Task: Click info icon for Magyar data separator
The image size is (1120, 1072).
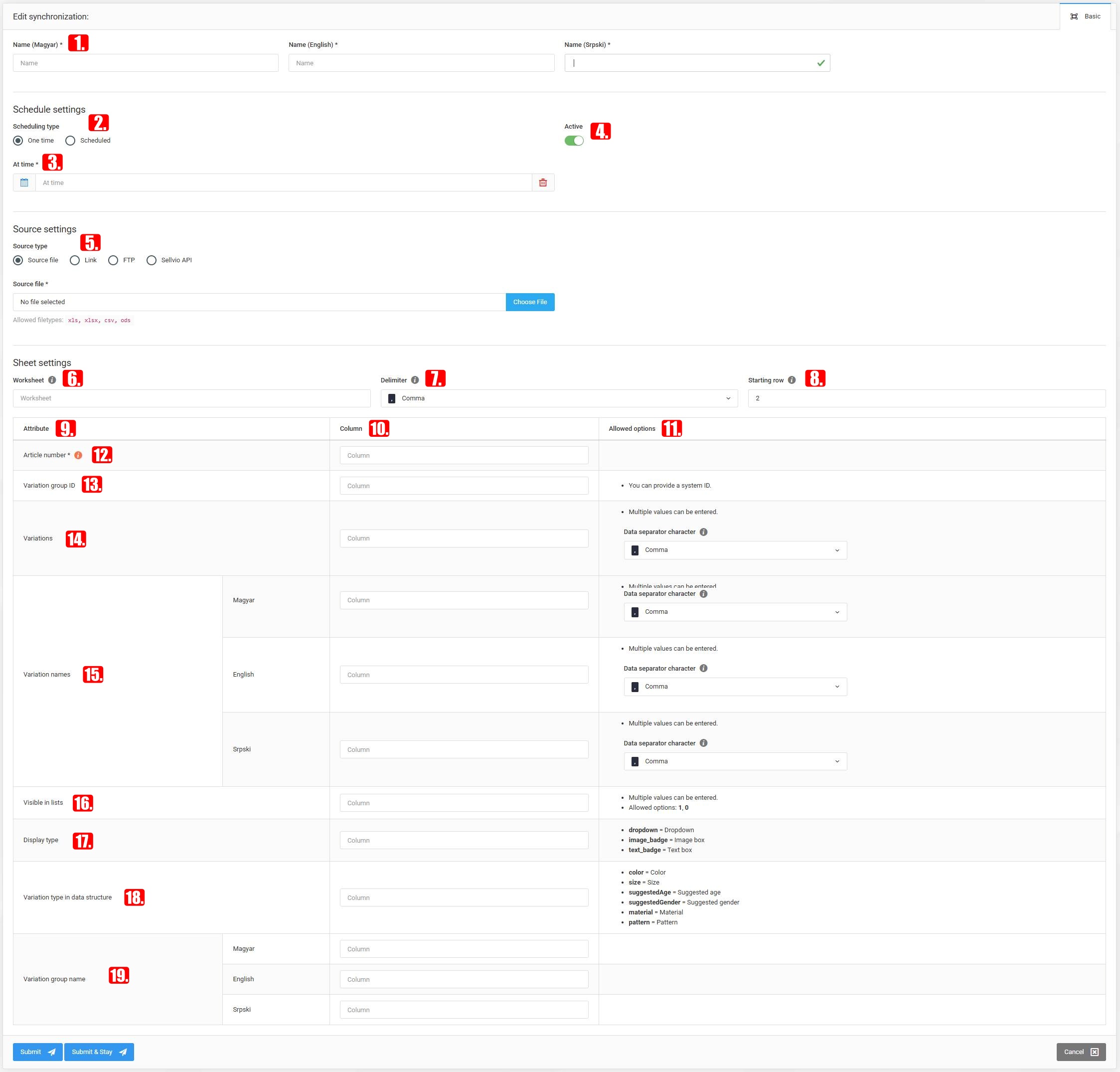Action: pyautogui.click(x=704, y=594)
